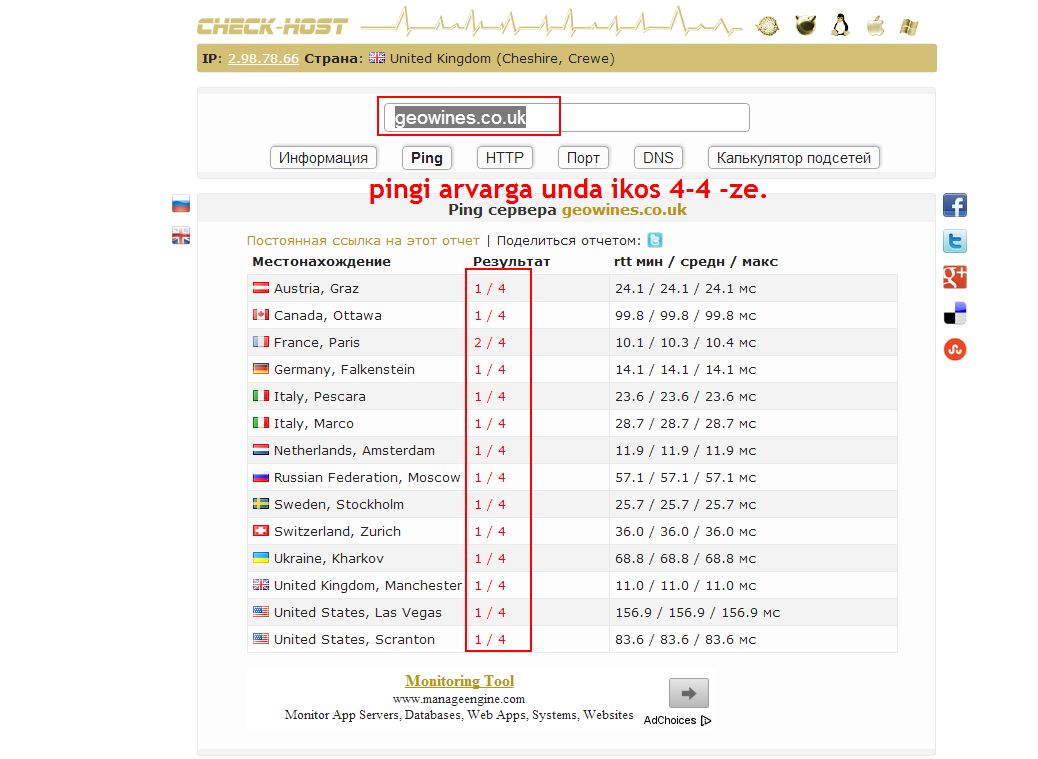The height and width of the screenshot is (759, 1038).
Task: Click the small Twitter icon next to Поделиться отчетом
Action: pyautogui.click(x=655, y=240)
